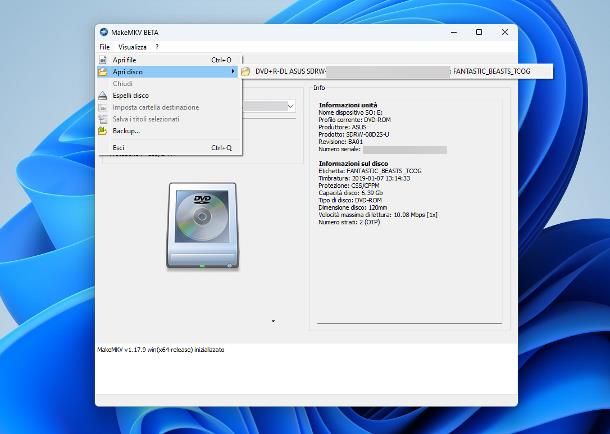Click Espelli disco menu entry
610x434 pixels.
click(169, 96)
